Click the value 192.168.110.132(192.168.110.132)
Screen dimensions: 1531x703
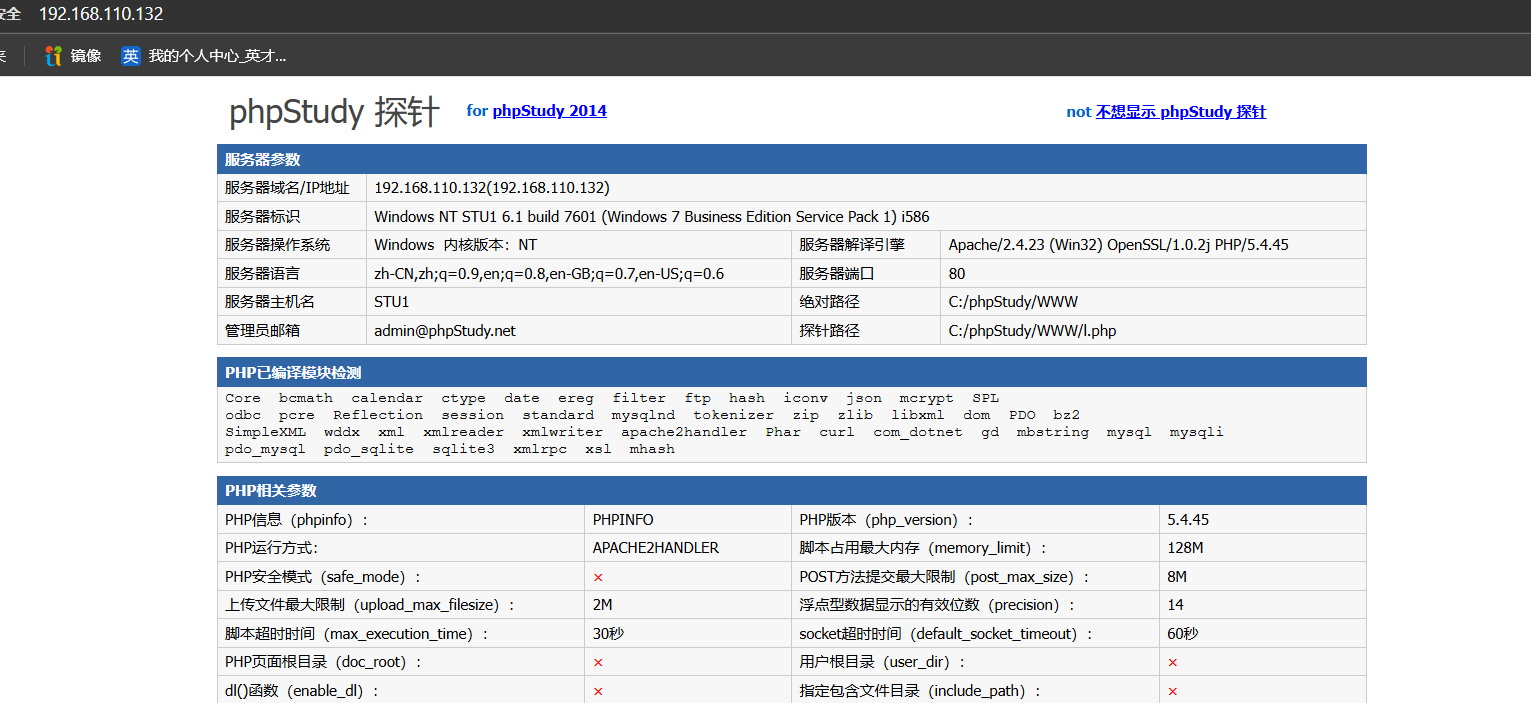492,188
